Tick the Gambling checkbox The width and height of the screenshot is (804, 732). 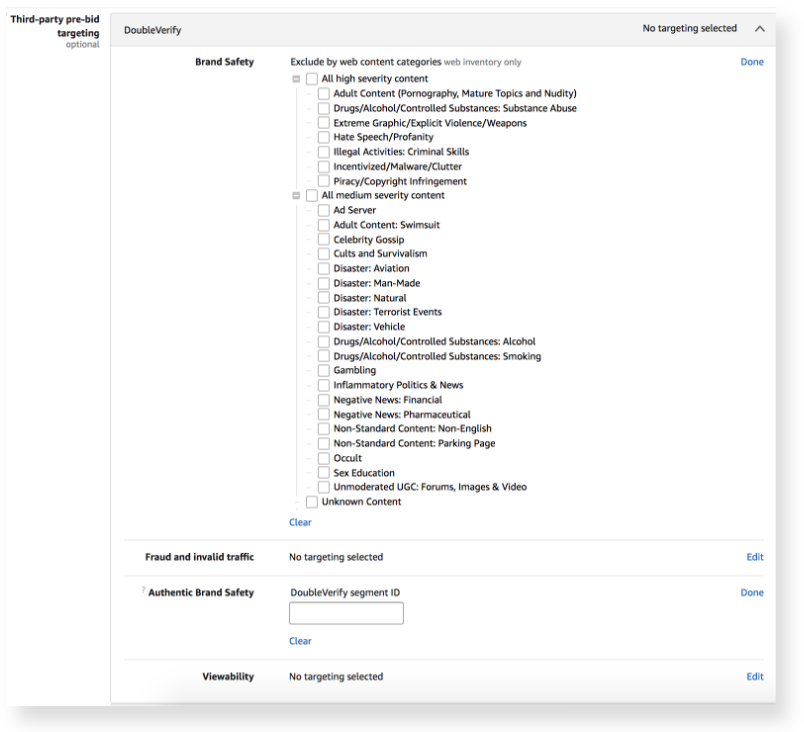point(324,371)
